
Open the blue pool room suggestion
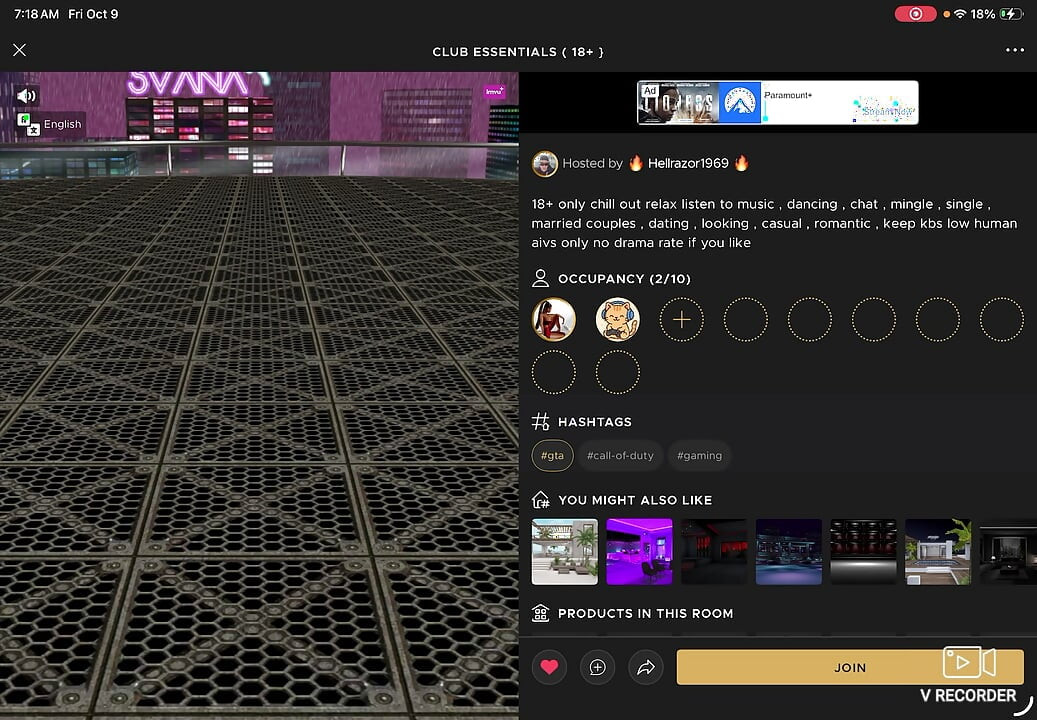789,551
